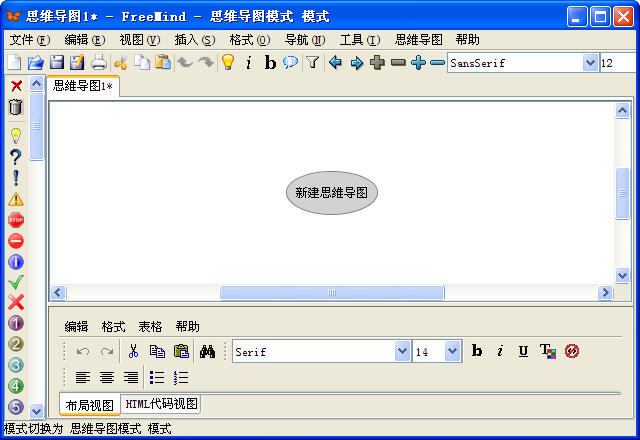640x440 pixels.
Task: Redo with the main toolbar arrow
Action: click(x=206, y=62)
